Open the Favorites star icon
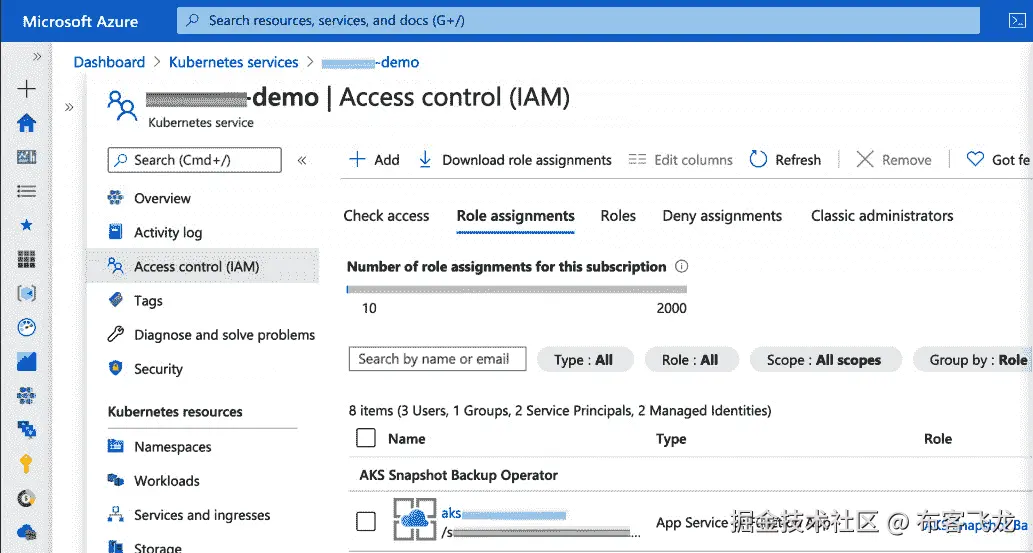Viewport: 1033px width, 553px height. point(27,225)
